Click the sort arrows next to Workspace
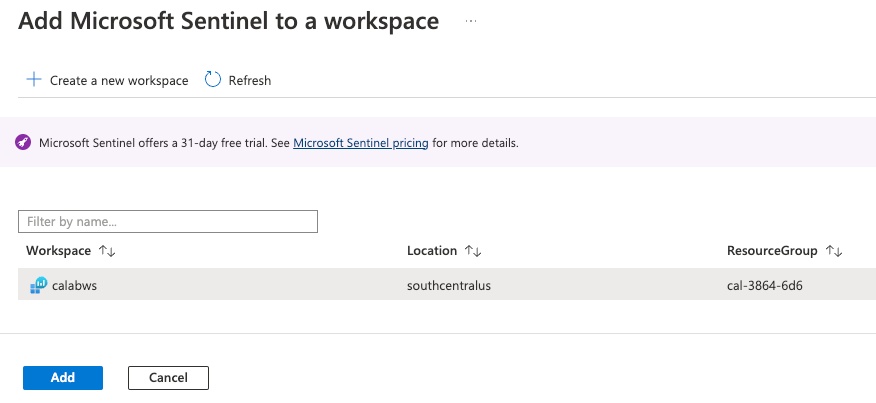This screenshot has width=876, height=403. [x=107, y=251]
